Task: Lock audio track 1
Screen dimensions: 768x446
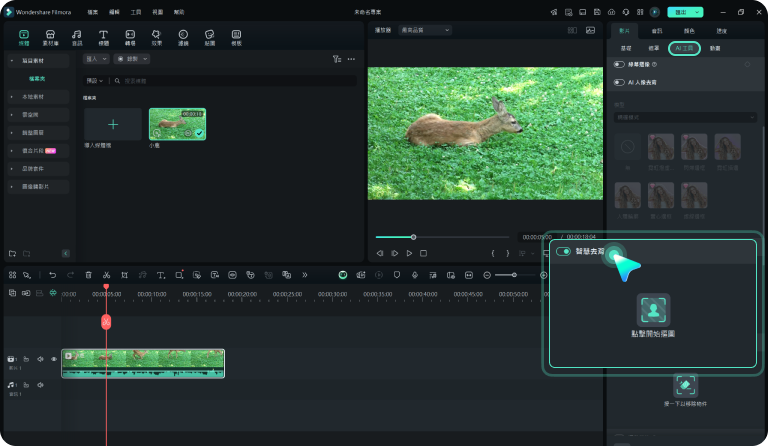Action: 26,385
